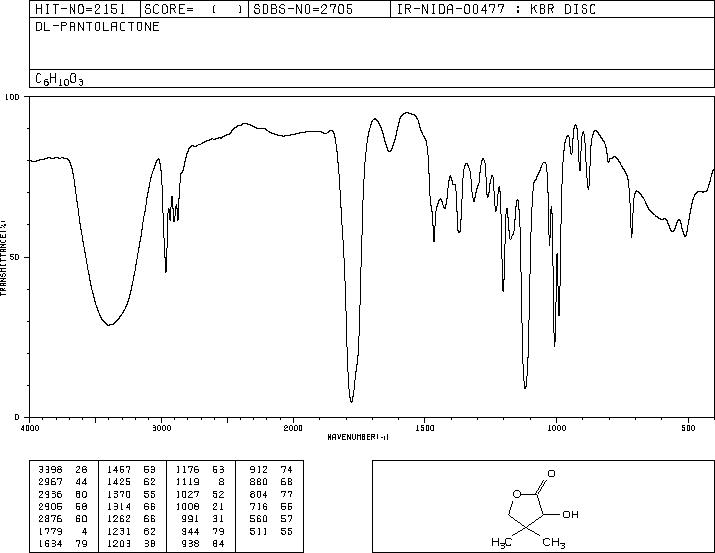Screen dimensions: 715x553
Task: Select peak table entry 2967
Action: (50, 482)
